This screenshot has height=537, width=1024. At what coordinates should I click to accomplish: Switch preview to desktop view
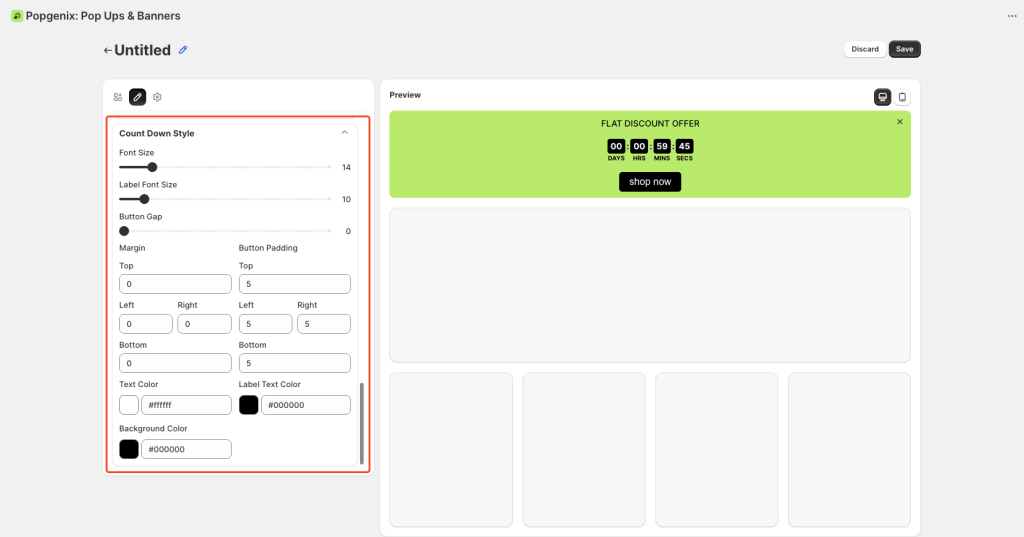[x=882, y=97]
